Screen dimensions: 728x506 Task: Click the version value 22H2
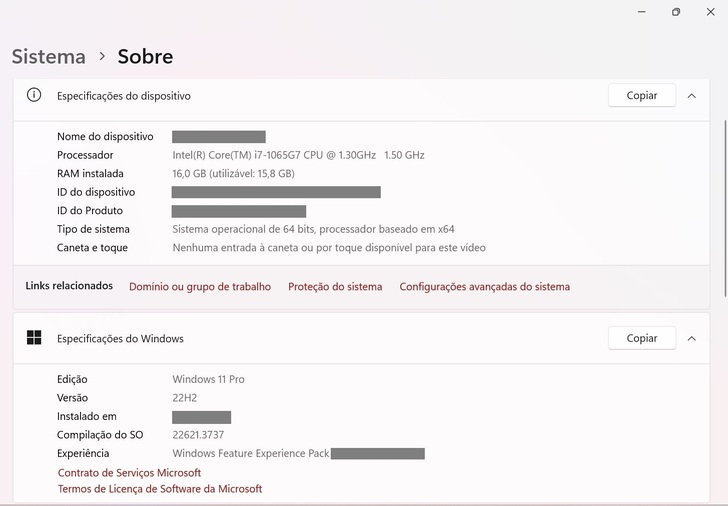click(x=185, y=398)
